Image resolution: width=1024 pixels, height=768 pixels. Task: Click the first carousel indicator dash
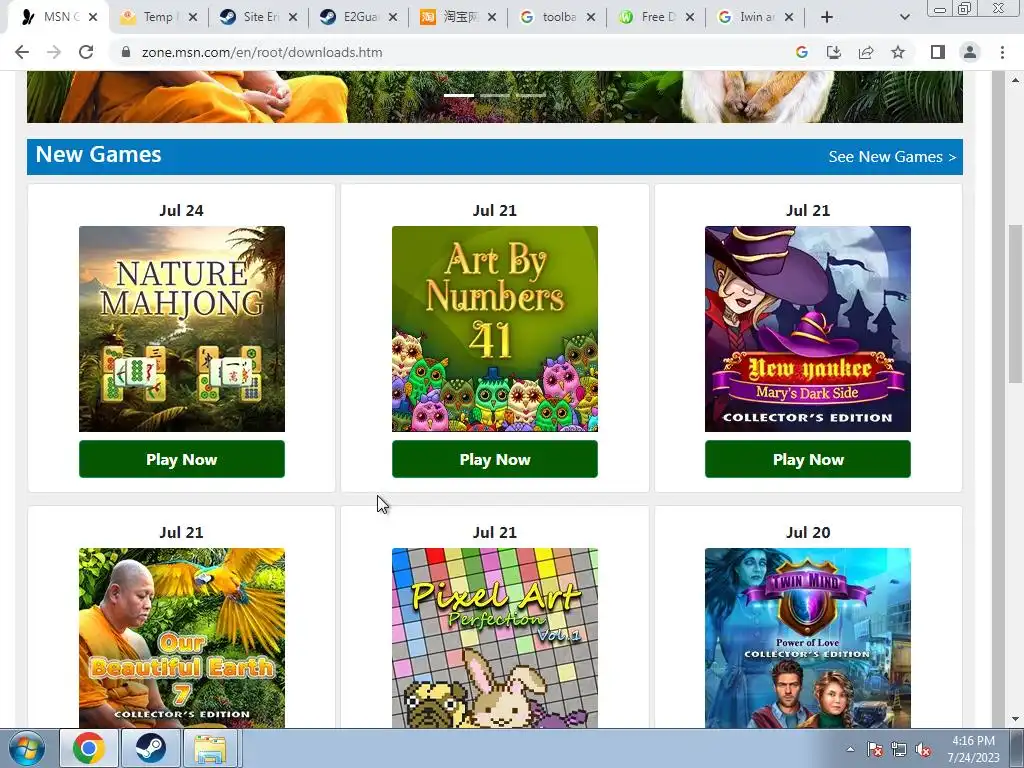click(x=459, y=95)
